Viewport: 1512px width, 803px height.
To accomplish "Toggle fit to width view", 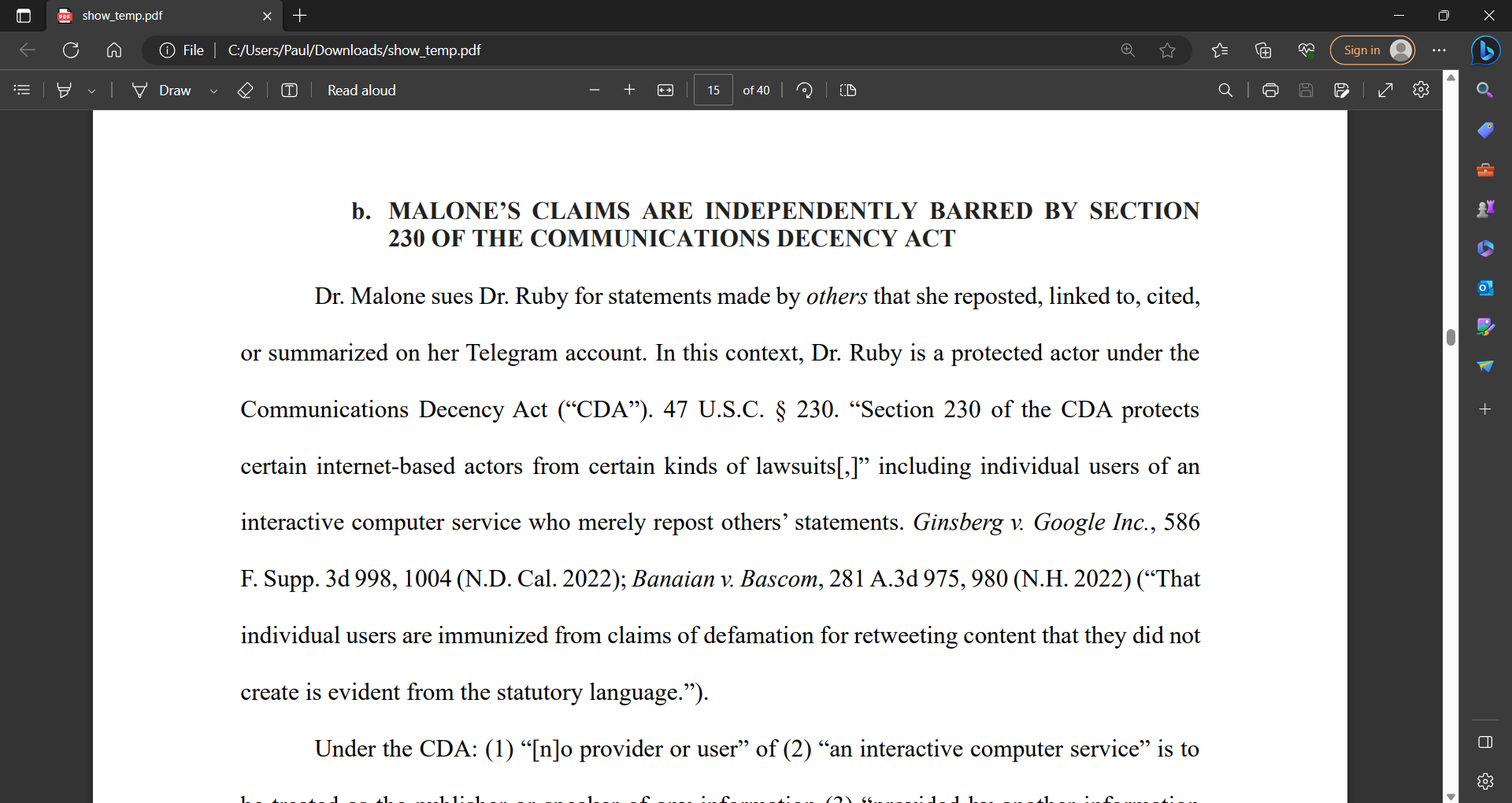I will tap(665, 90).
